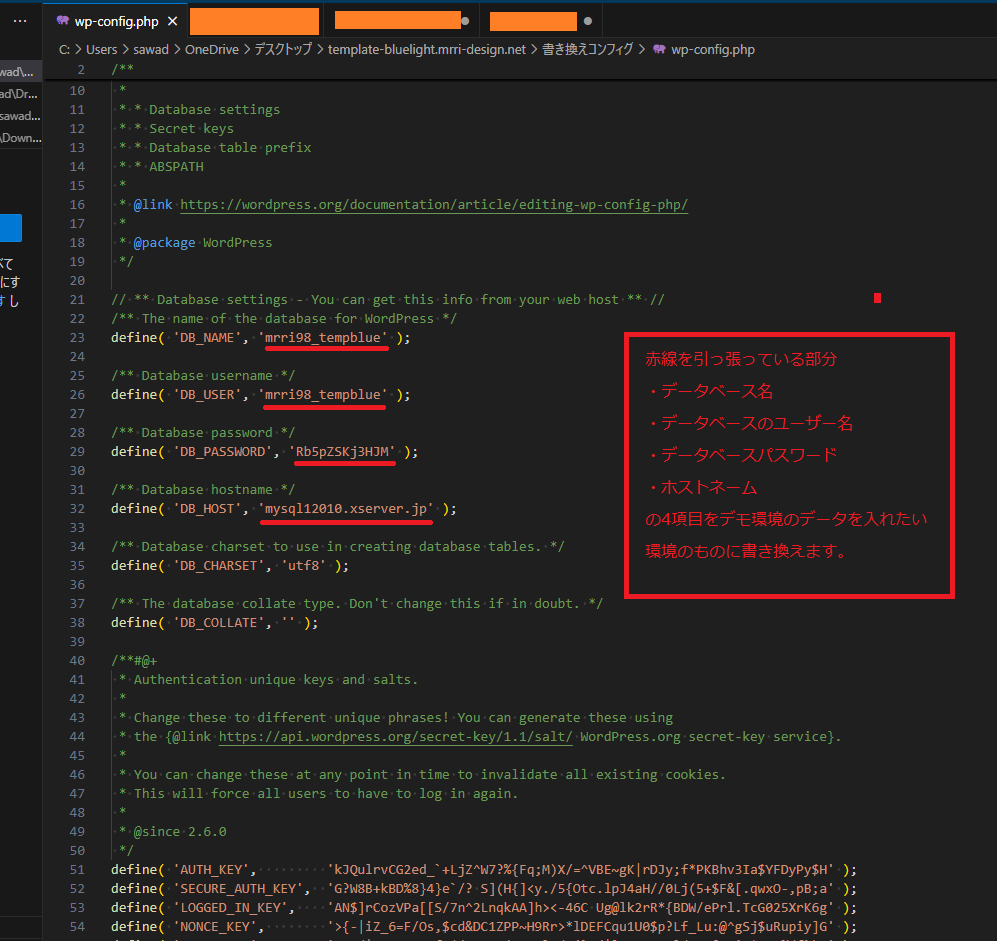Viewport: 997px width, 941px height.
Task: Click the sticky scroll line '/**' header
Action: pos(123,70)
